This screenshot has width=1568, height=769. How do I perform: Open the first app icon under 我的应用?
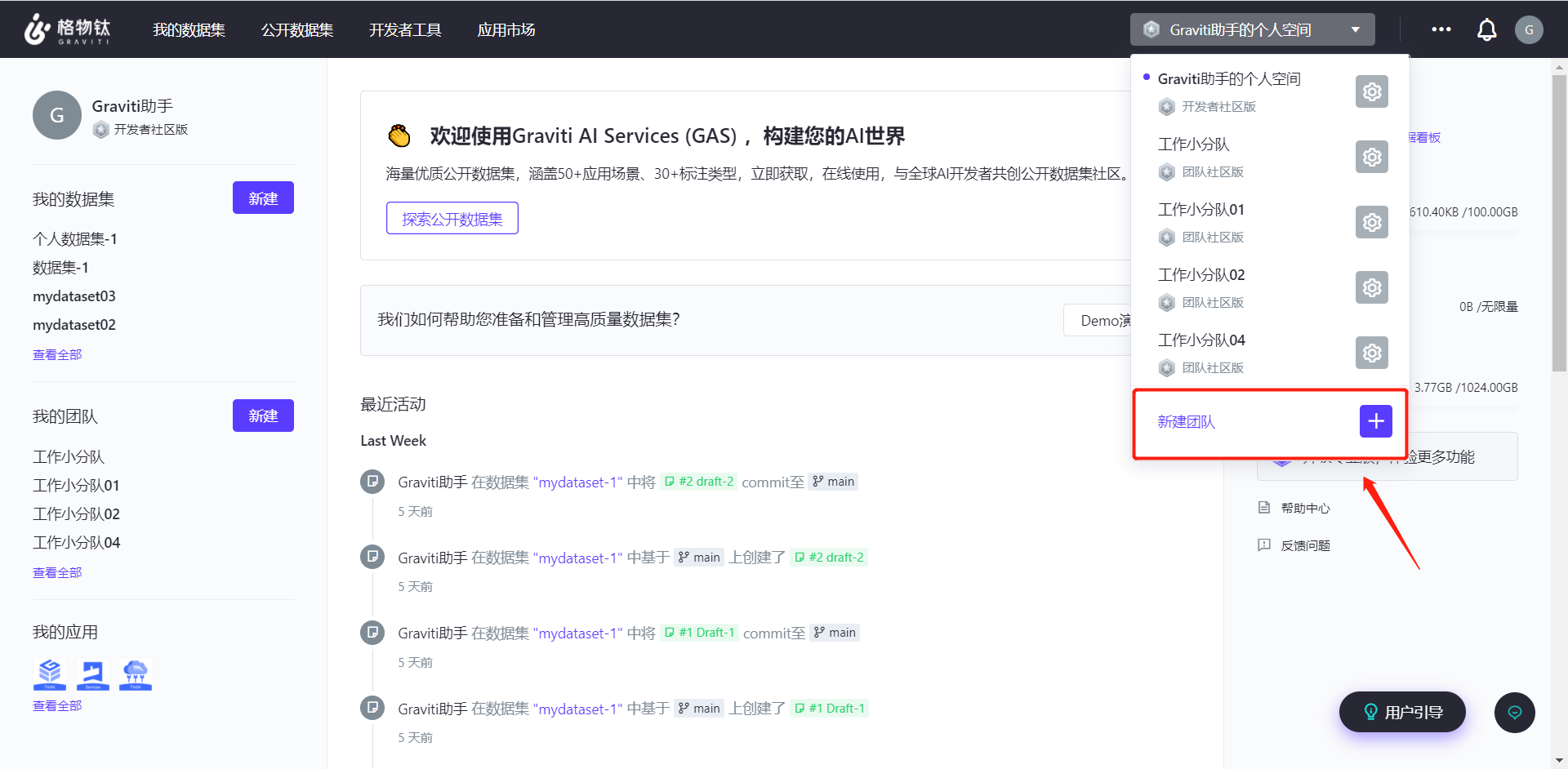50,674
